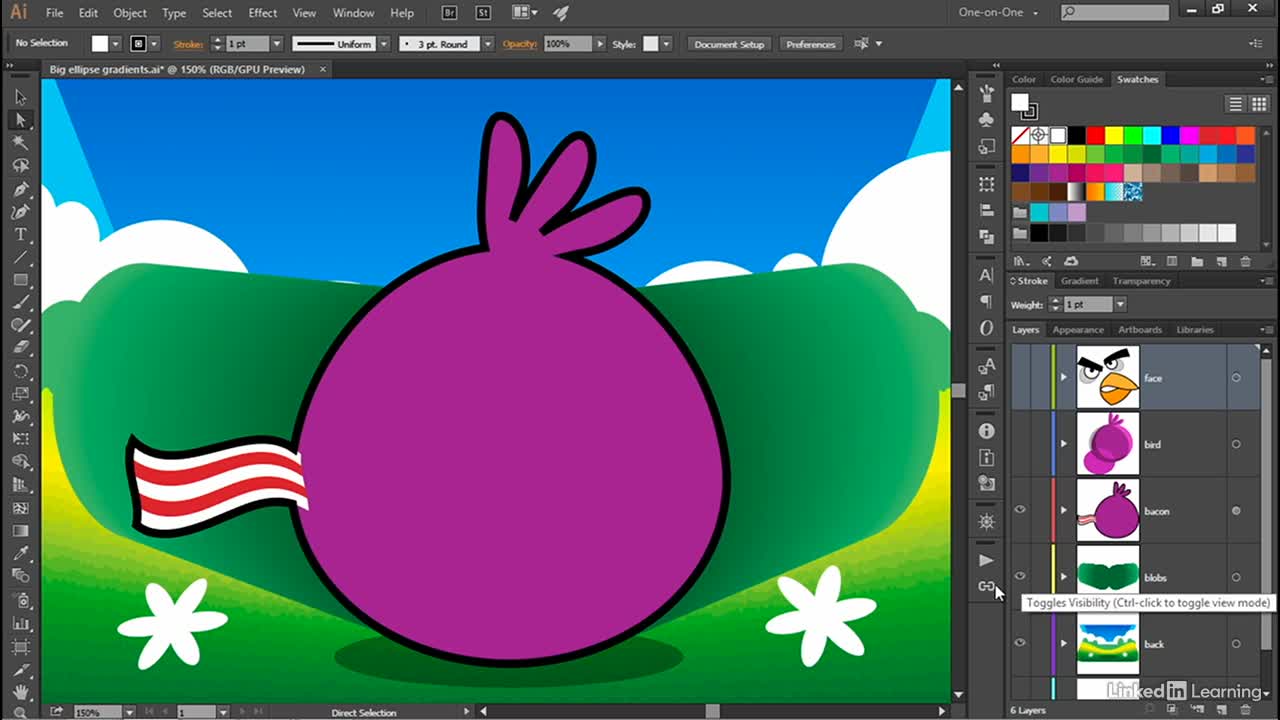Click the bacon layer target circle
1280x720 pixels.
click(1236, 511)
